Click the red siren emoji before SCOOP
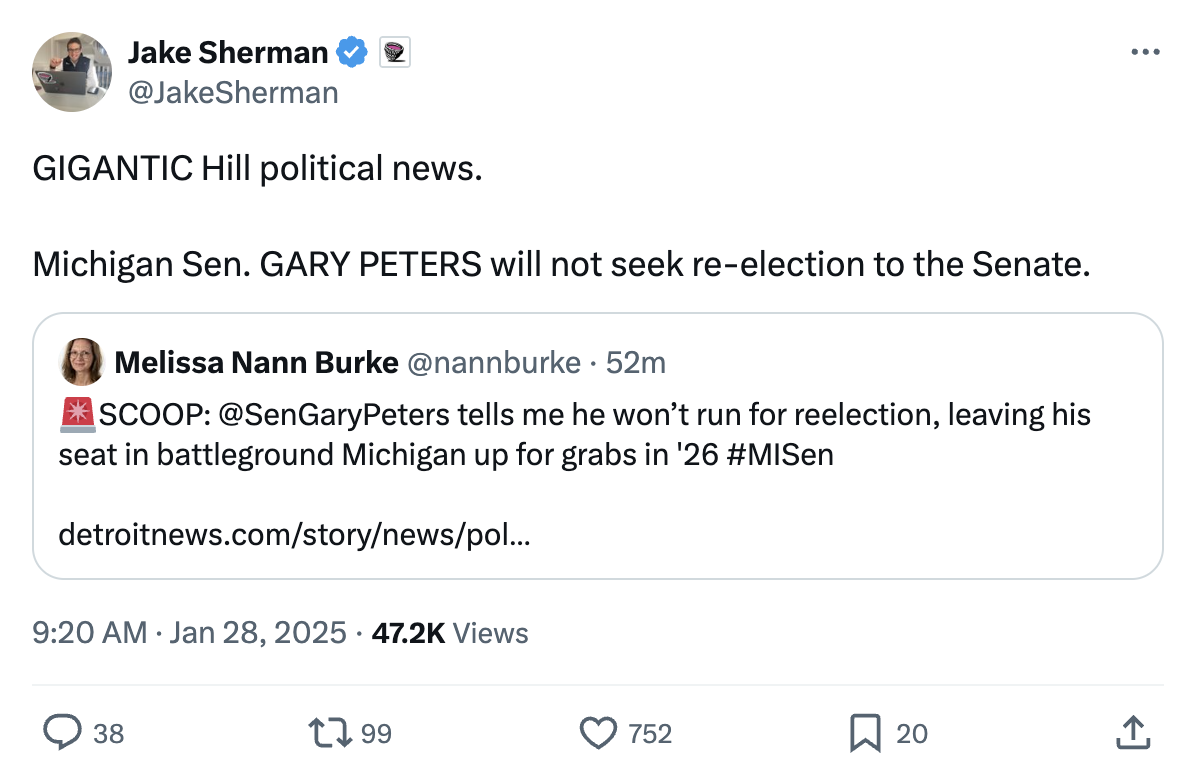The width and height of the screenshot is (1196, 778). [77, 413]
